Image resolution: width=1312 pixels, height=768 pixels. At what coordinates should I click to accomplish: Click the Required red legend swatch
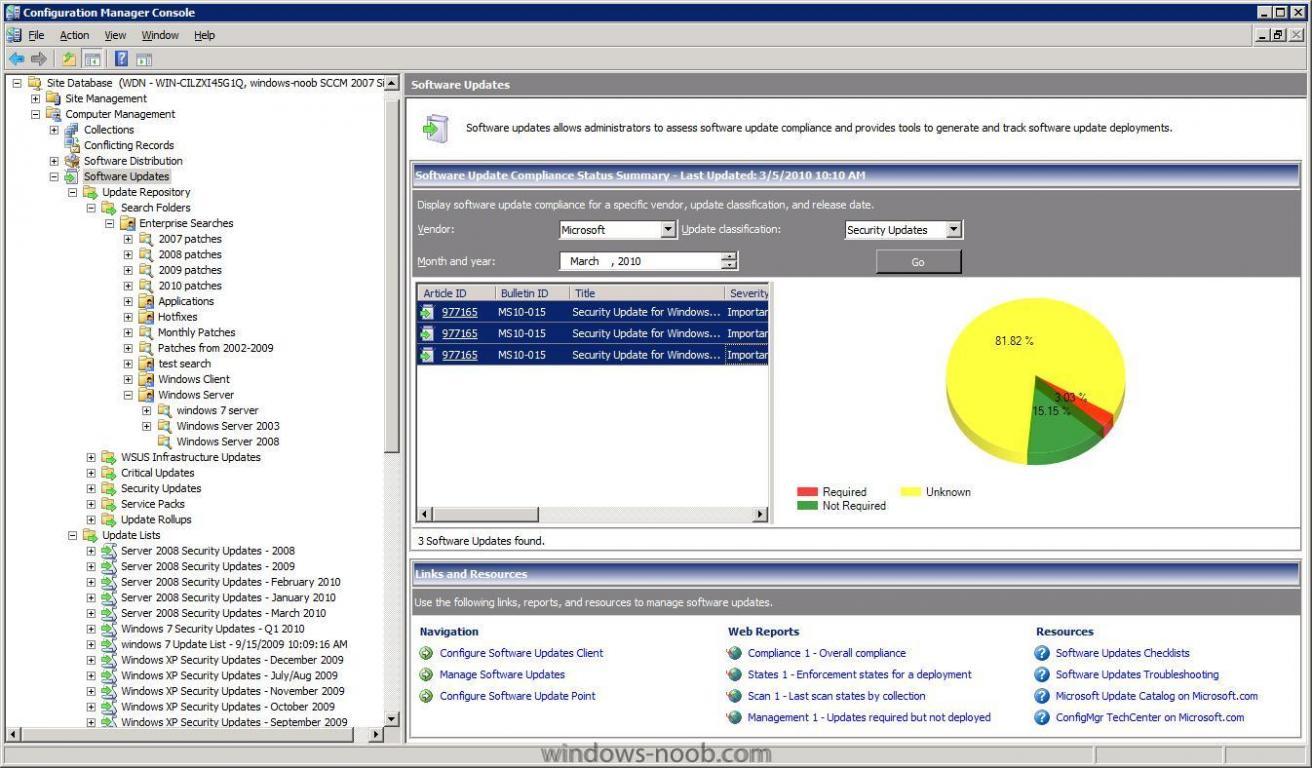pyautogui.click(x=807, y=492)
